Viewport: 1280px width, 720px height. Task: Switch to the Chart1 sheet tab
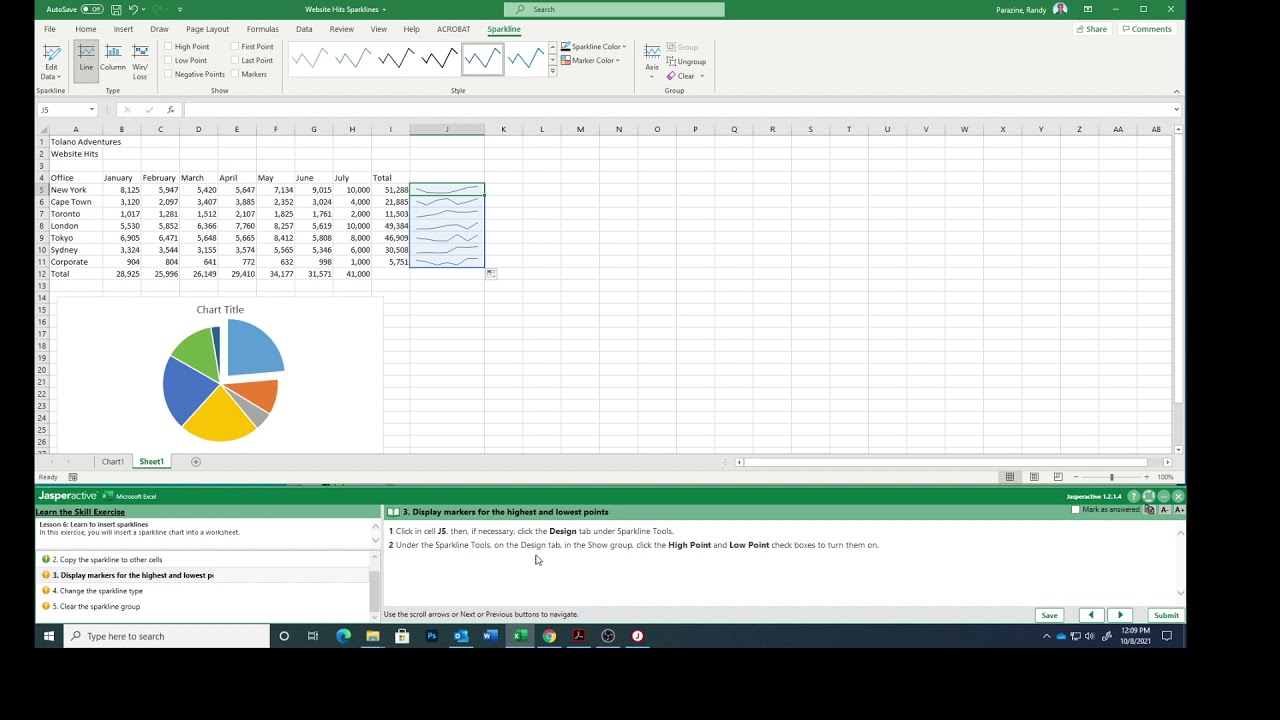[113, 462]
